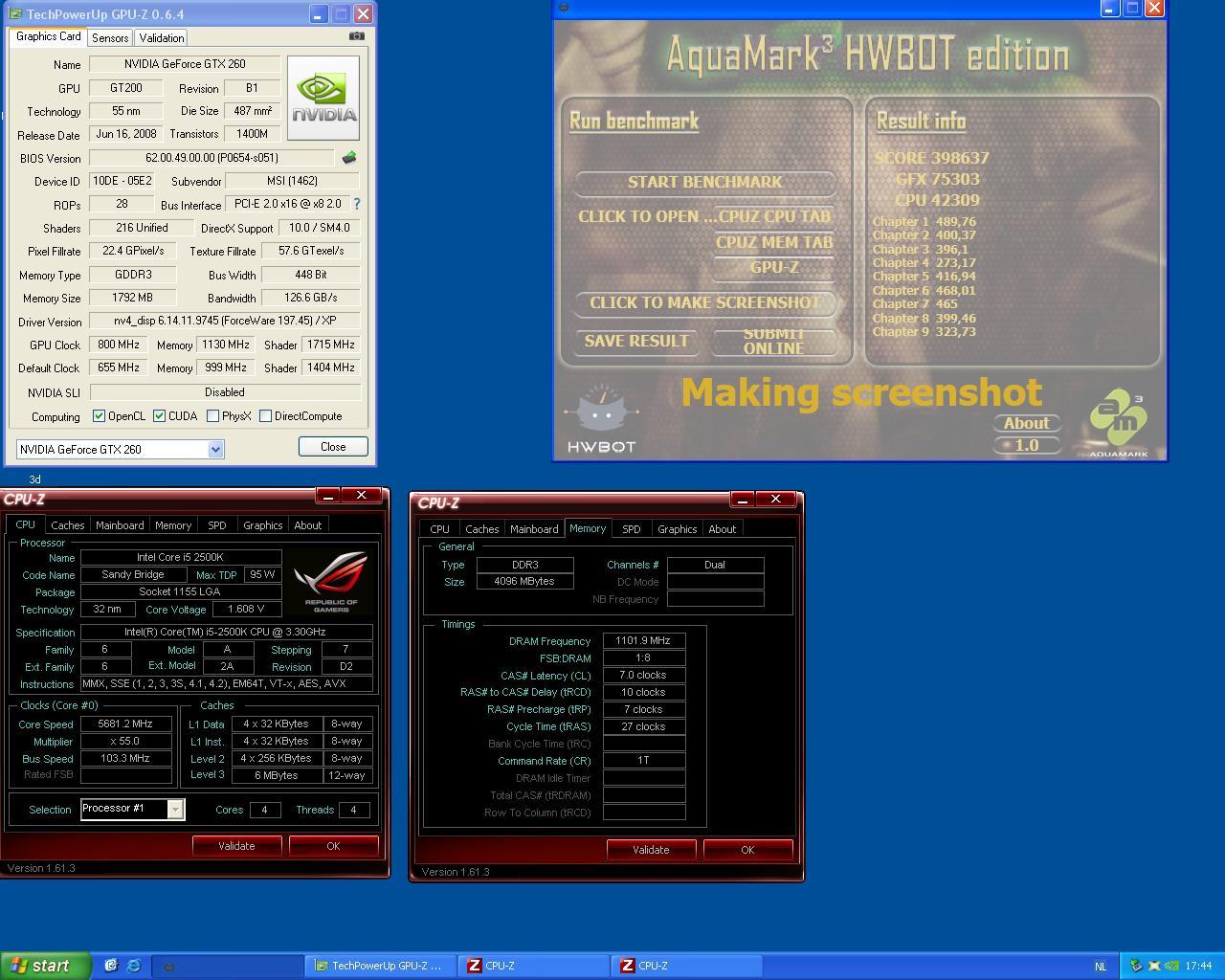Viewport: 1225px width, 980px height.
Task: Click OK in CPU-Z CPU window
Action: (333, 846)
